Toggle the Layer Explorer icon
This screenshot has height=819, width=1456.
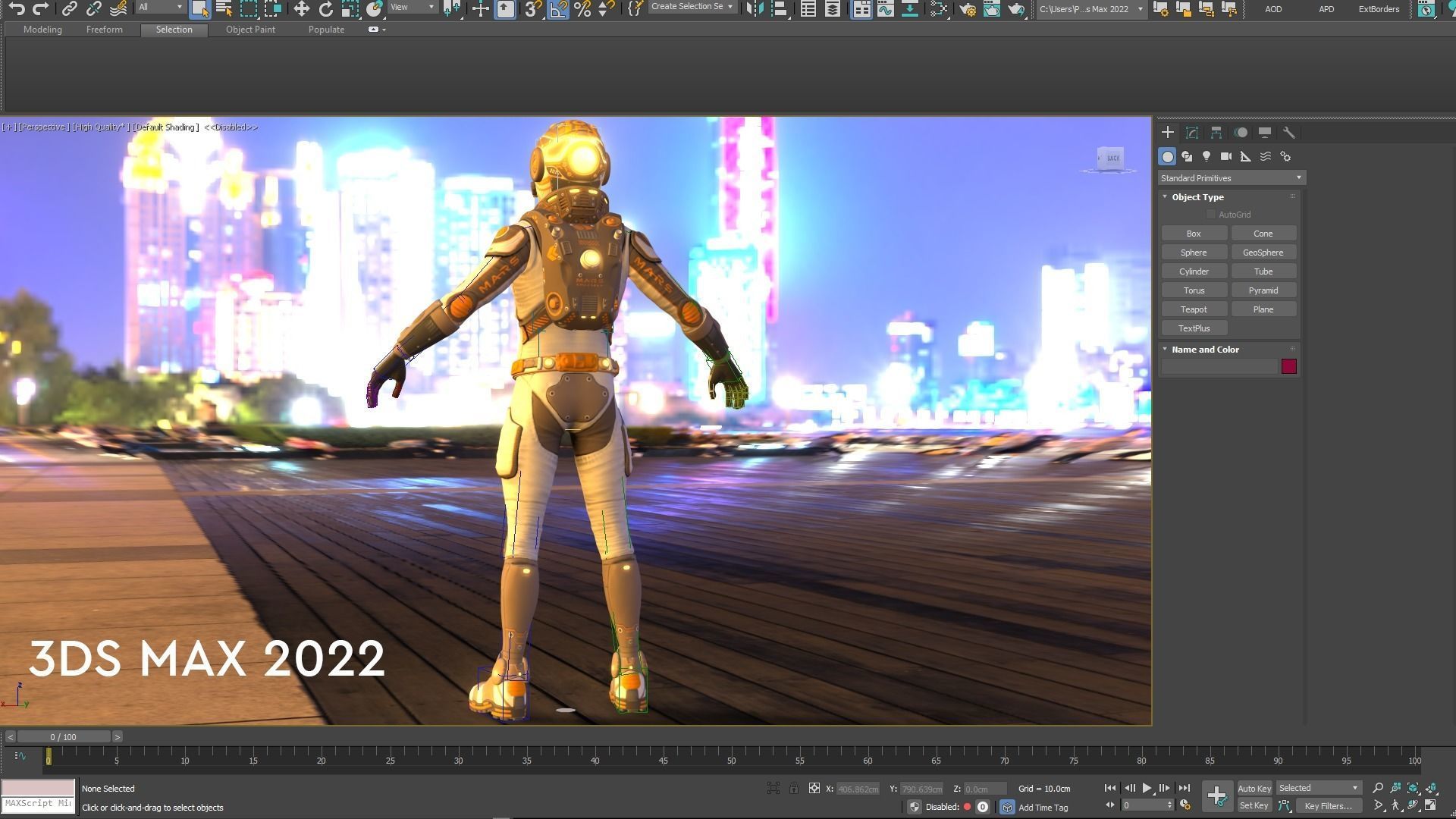(x=833, y=9)
